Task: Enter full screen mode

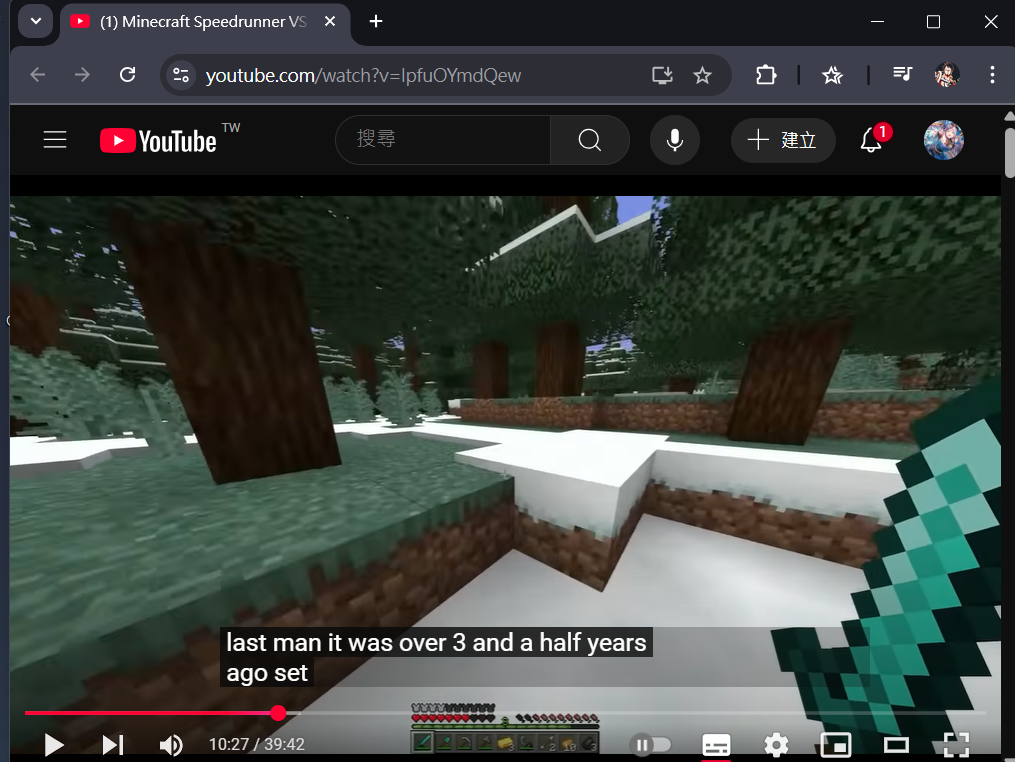Action: click(957, 745)
